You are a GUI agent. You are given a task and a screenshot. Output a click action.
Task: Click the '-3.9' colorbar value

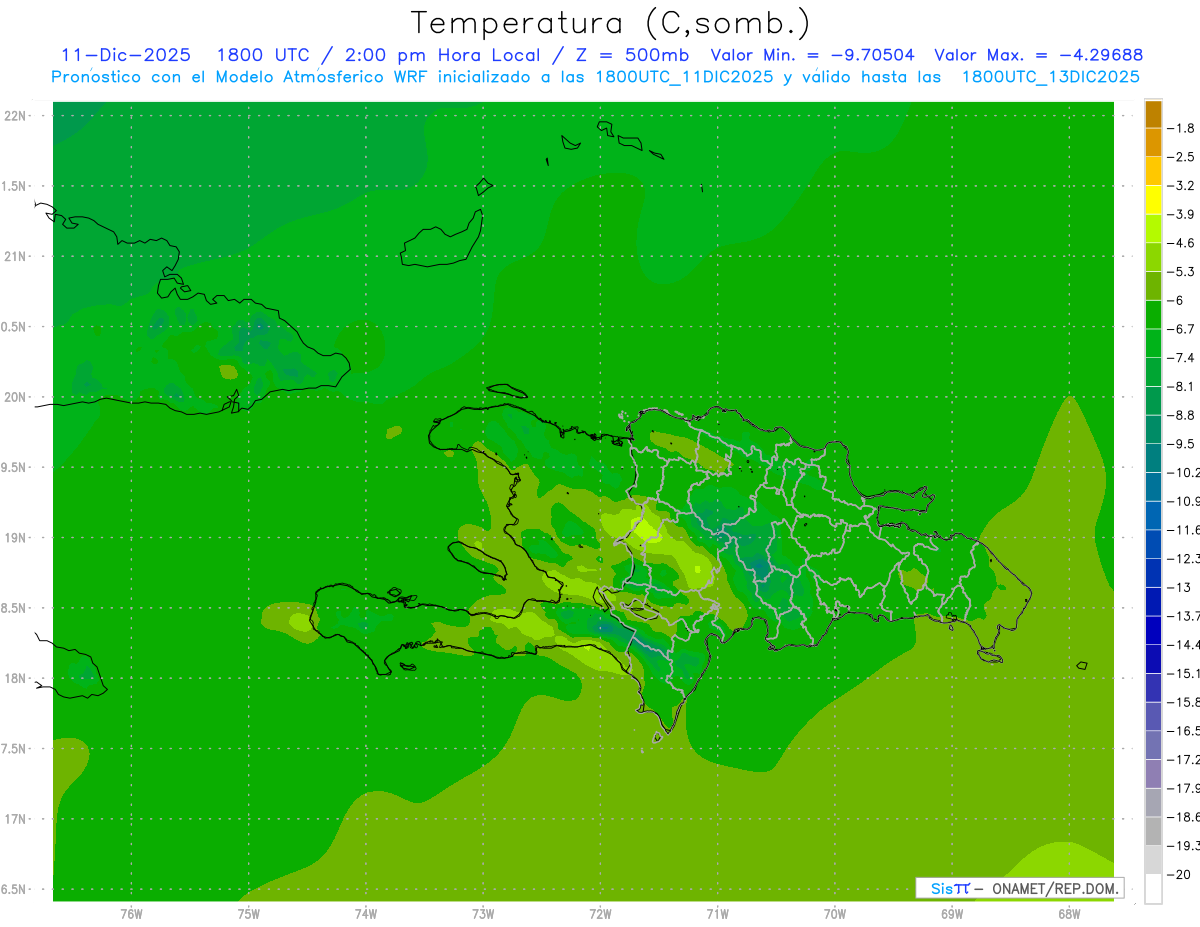pos(1182,214)
